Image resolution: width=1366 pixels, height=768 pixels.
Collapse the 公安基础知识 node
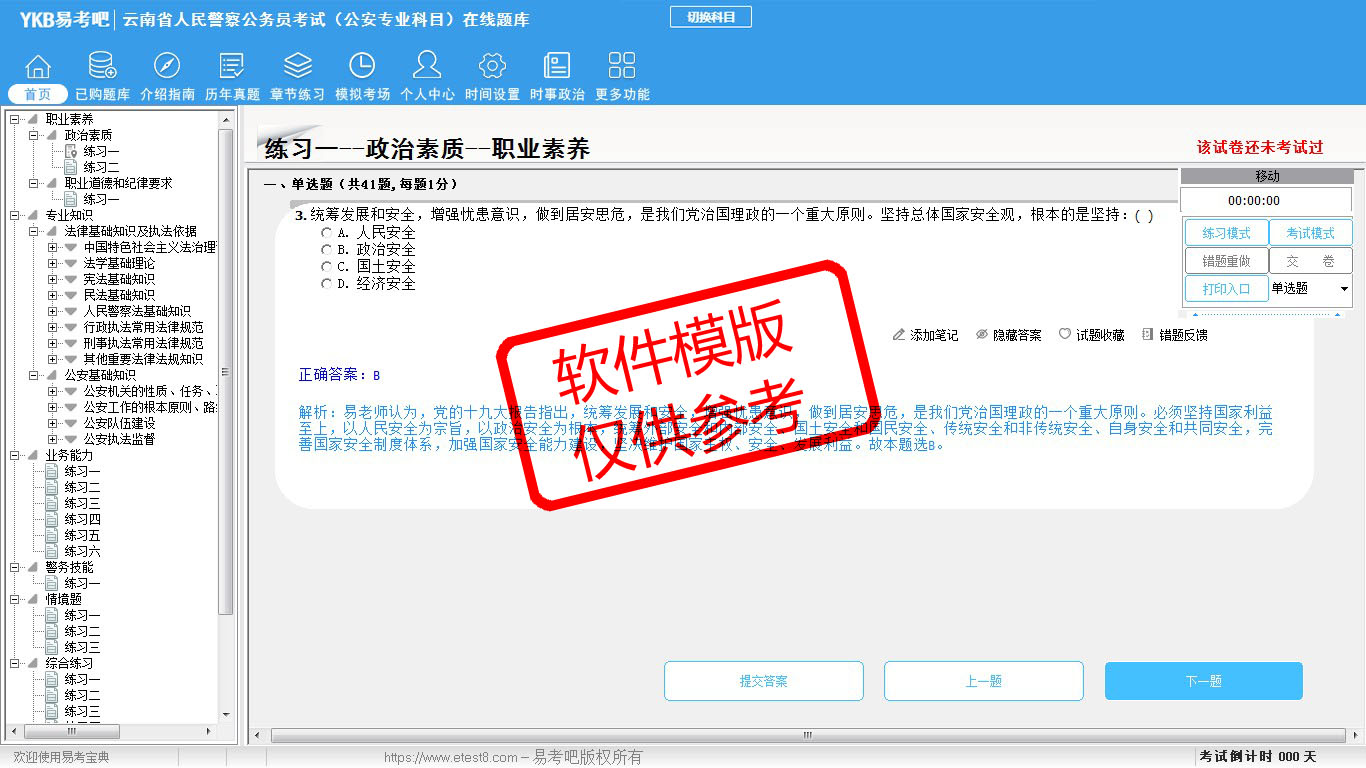[x=33, y=375]
